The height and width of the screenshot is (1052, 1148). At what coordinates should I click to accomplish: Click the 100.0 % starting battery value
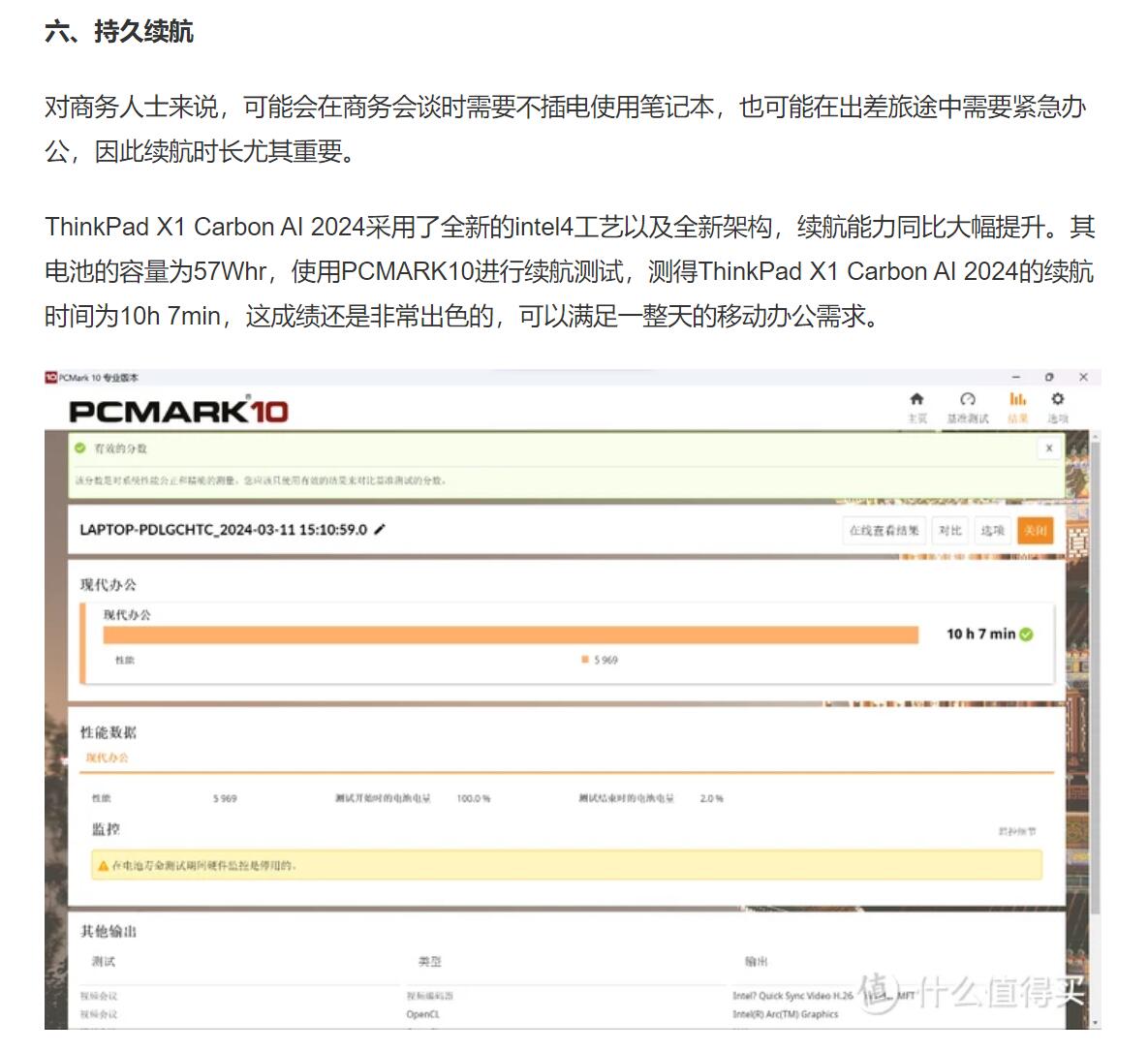tap(473, 798)
